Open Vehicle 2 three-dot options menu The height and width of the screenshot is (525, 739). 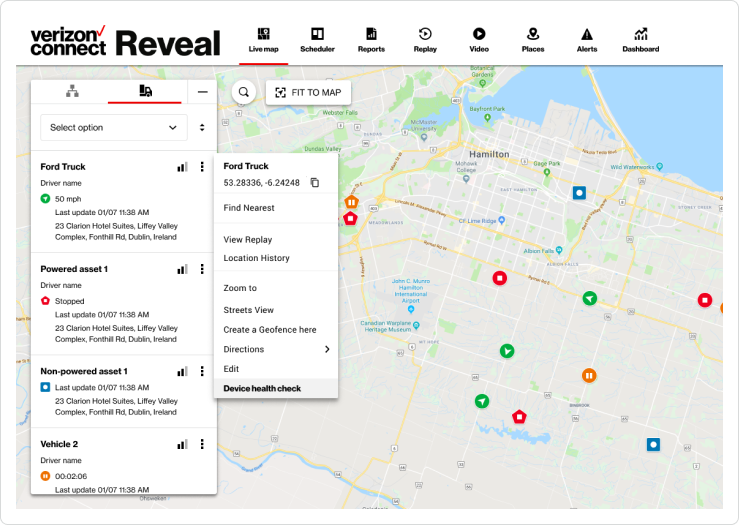(202, 444)
